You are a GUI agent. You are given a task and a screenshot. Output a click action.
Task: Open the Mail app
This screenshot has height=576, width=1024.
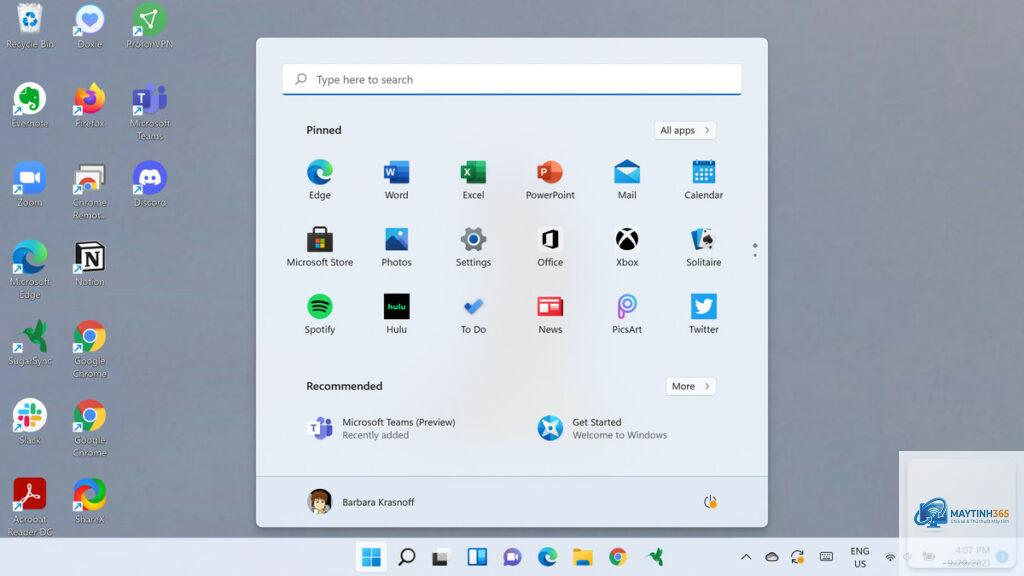pos(627,179)
